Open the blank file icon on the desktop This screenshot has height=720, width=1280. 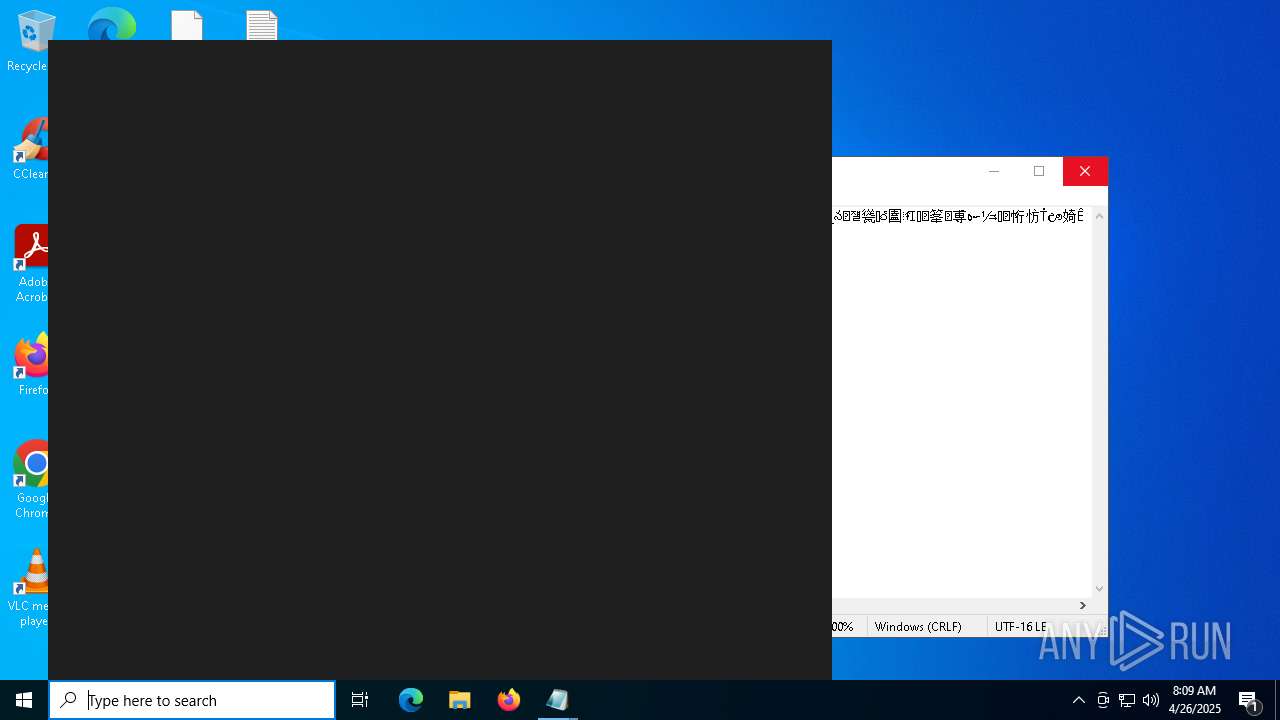pos(187,25)
